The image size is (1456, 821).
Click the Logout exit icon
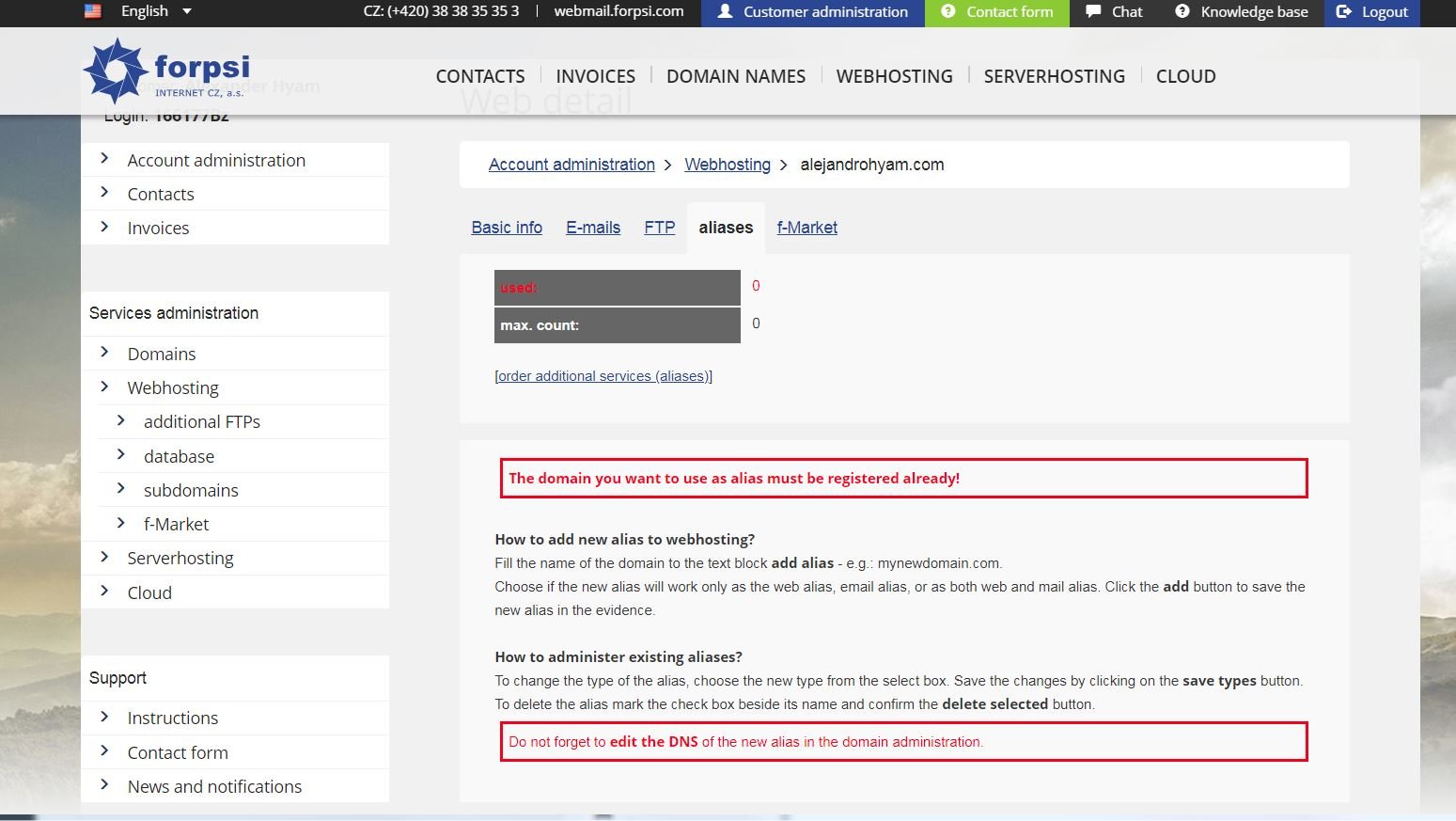pos(1343,11)
